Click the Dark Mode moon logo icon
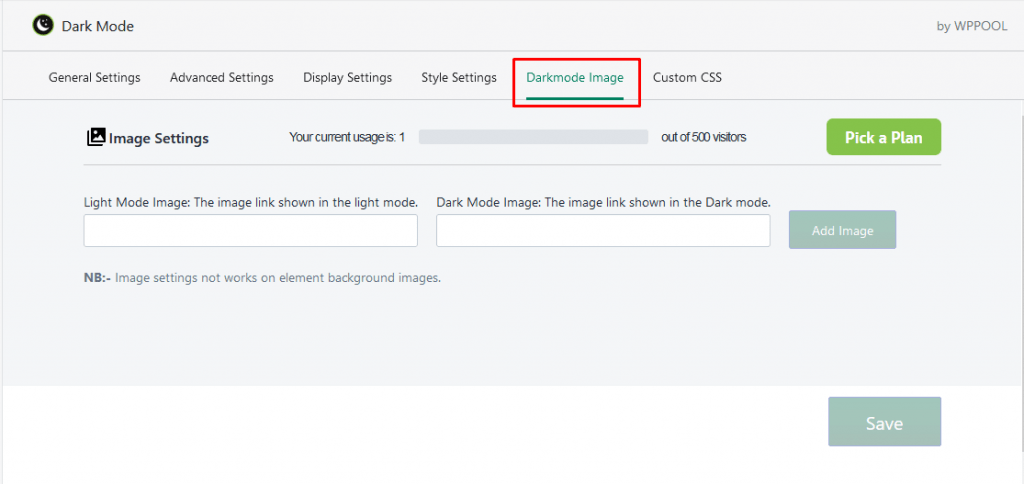Screen dimensions: 1024x484 click(x=43, y=26)
